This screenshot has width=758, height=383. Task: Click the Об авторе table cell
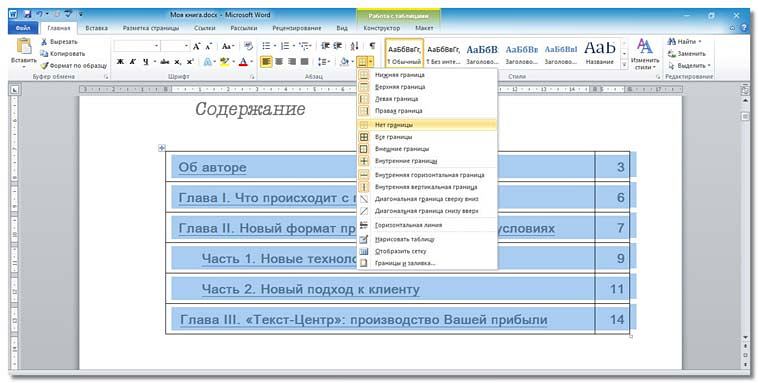click(x=380, y=167)
